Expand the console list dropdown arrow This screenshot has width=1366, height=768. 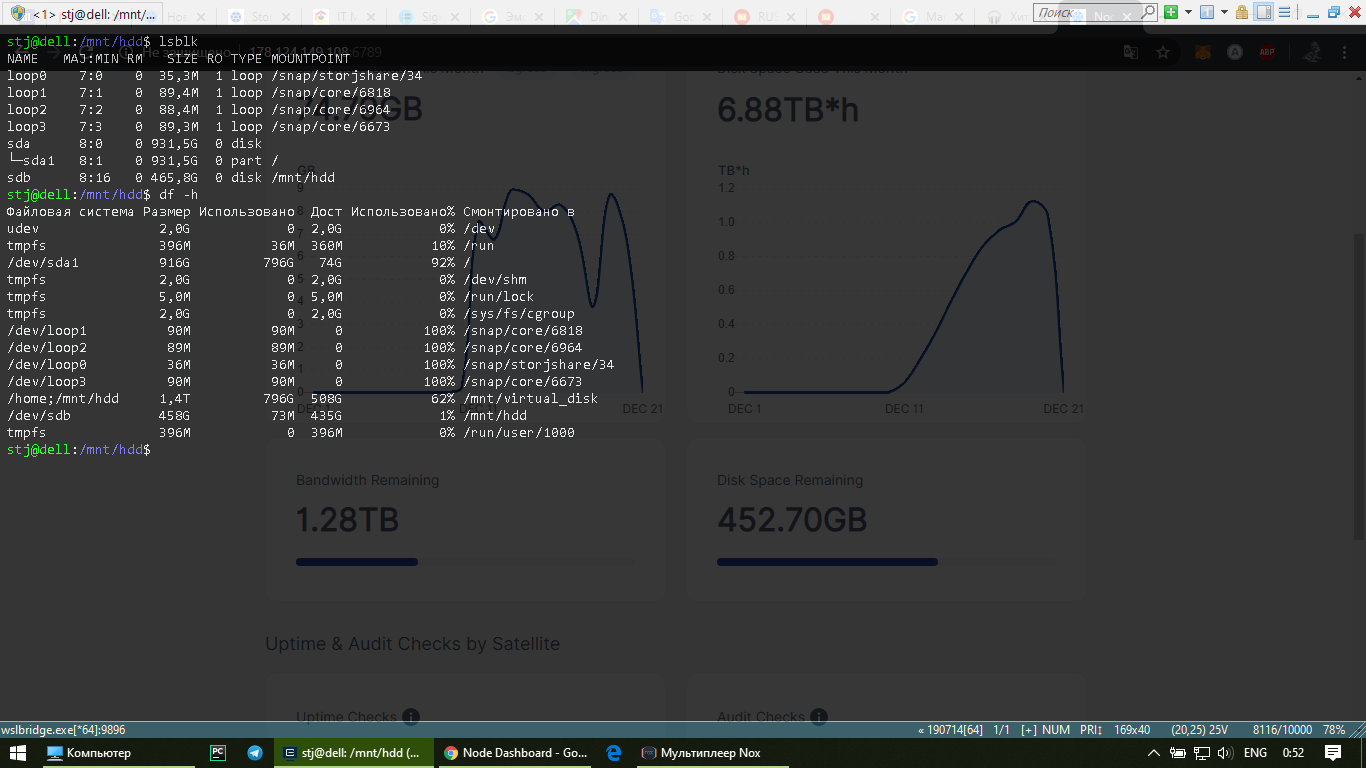1223,12
